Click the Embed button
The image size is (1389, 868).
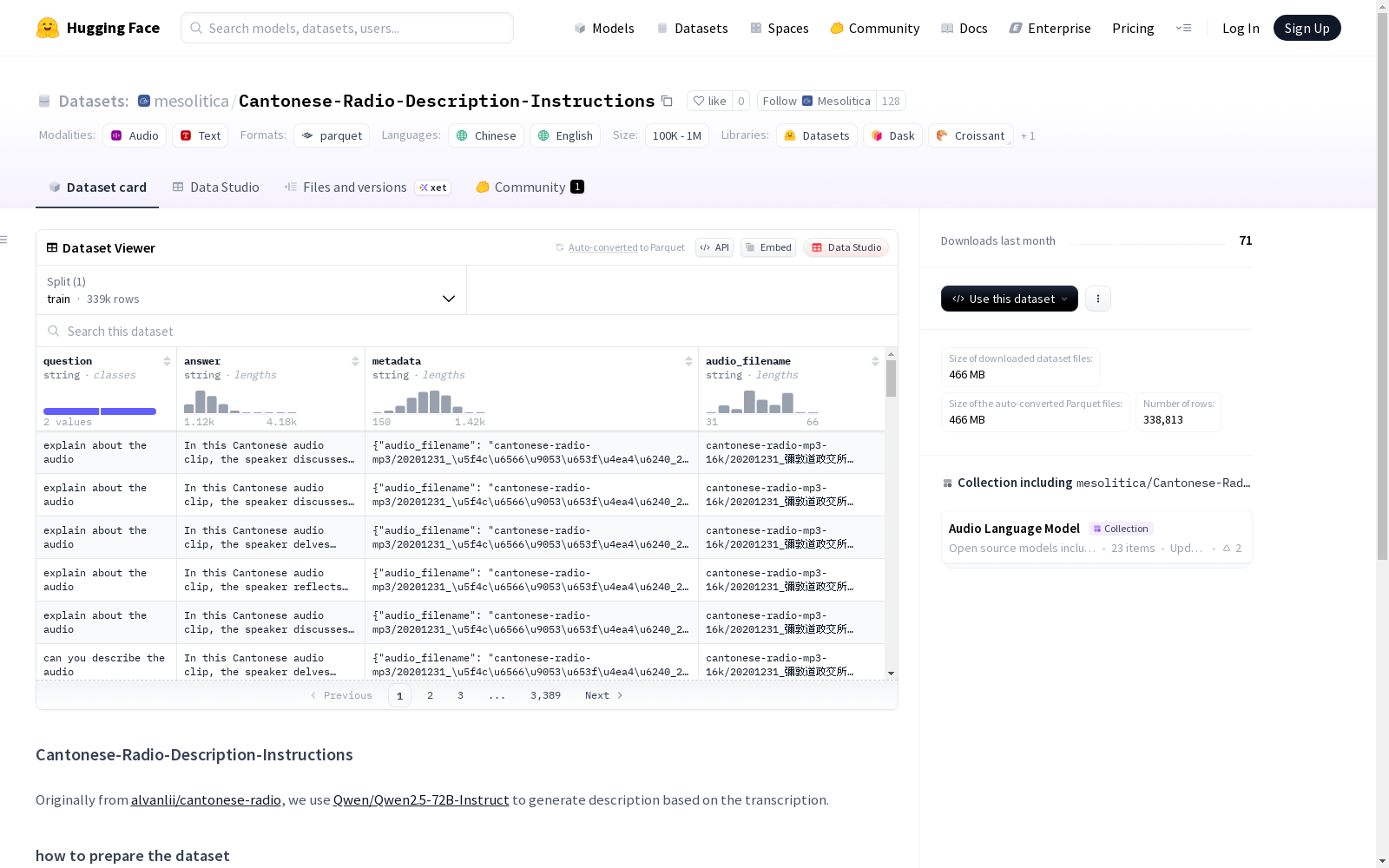coord(768,247)
